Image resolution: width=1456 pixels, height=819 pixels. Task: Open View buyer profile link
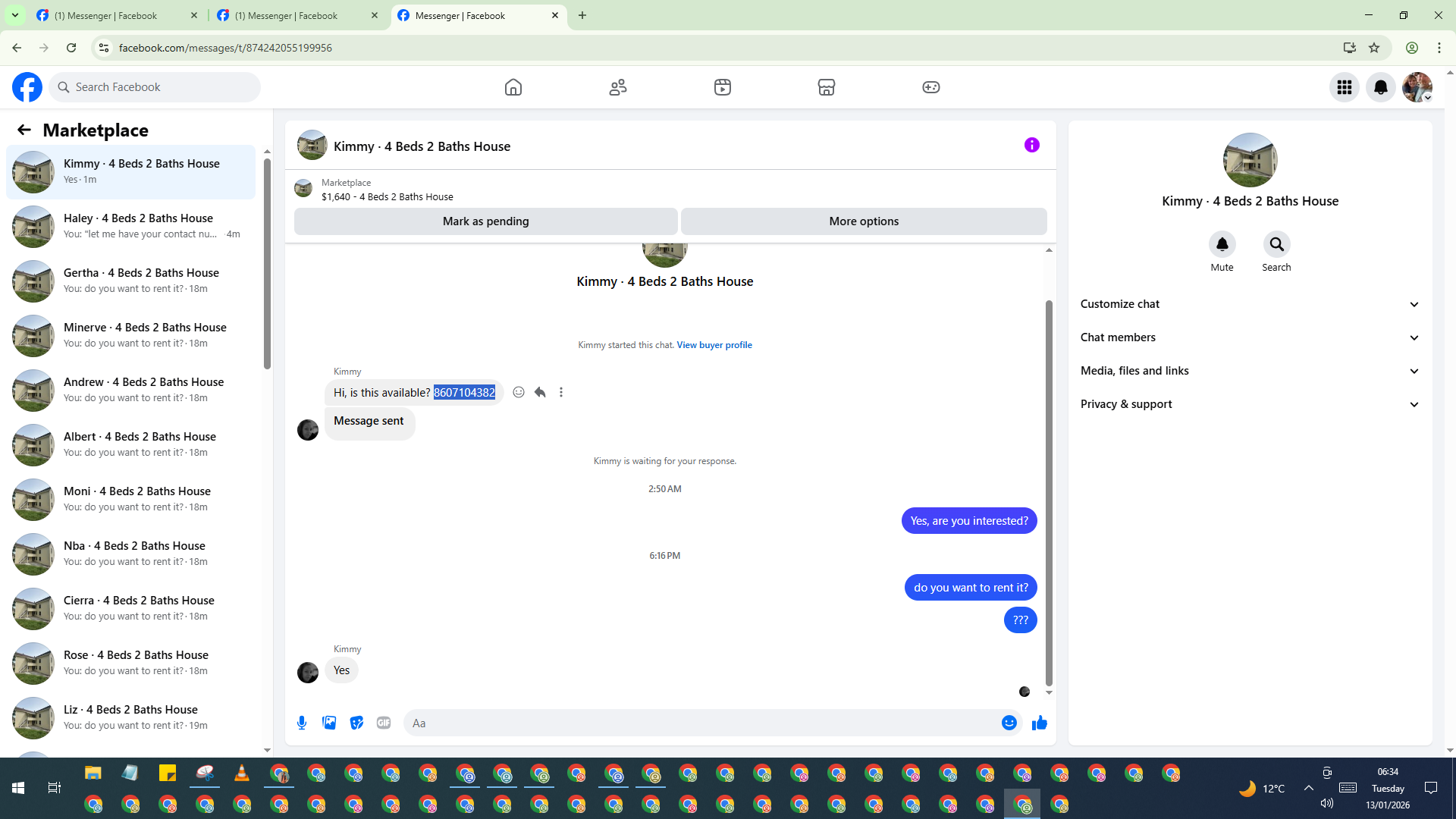tap(714, 345)
